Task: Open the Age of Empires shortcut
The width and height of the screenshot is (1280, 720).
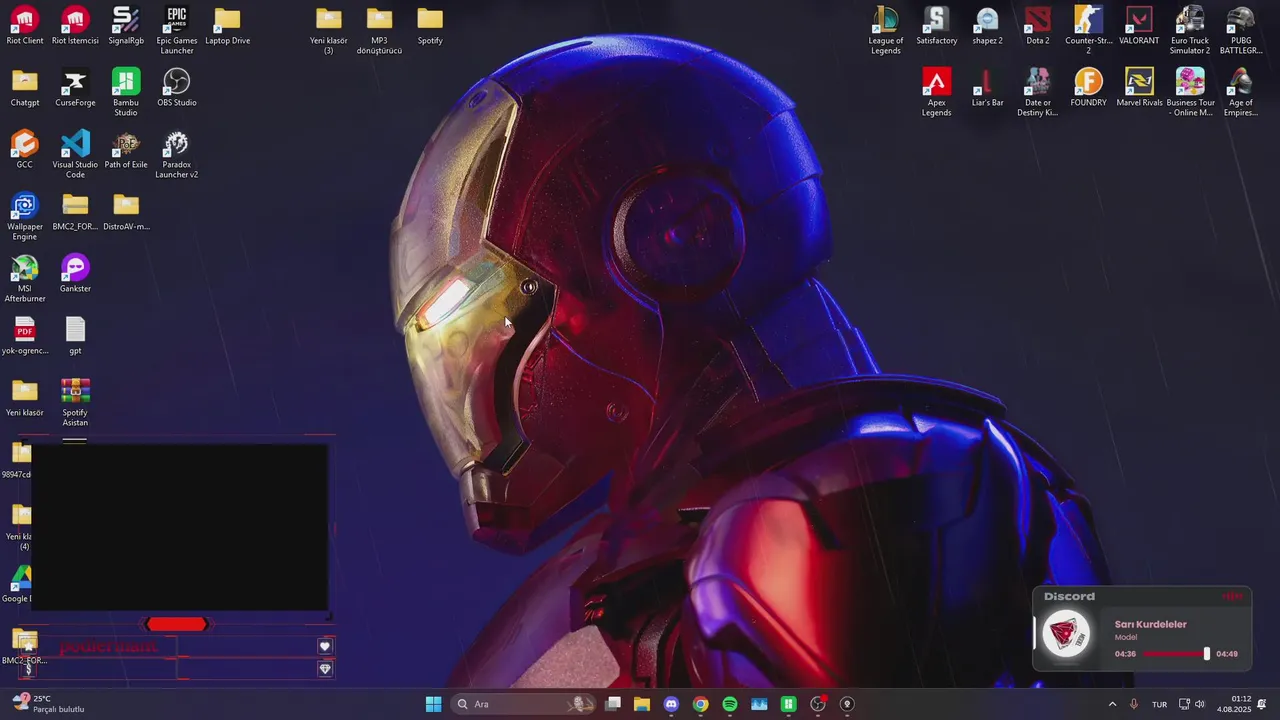Action: [x=1241, y=92]
